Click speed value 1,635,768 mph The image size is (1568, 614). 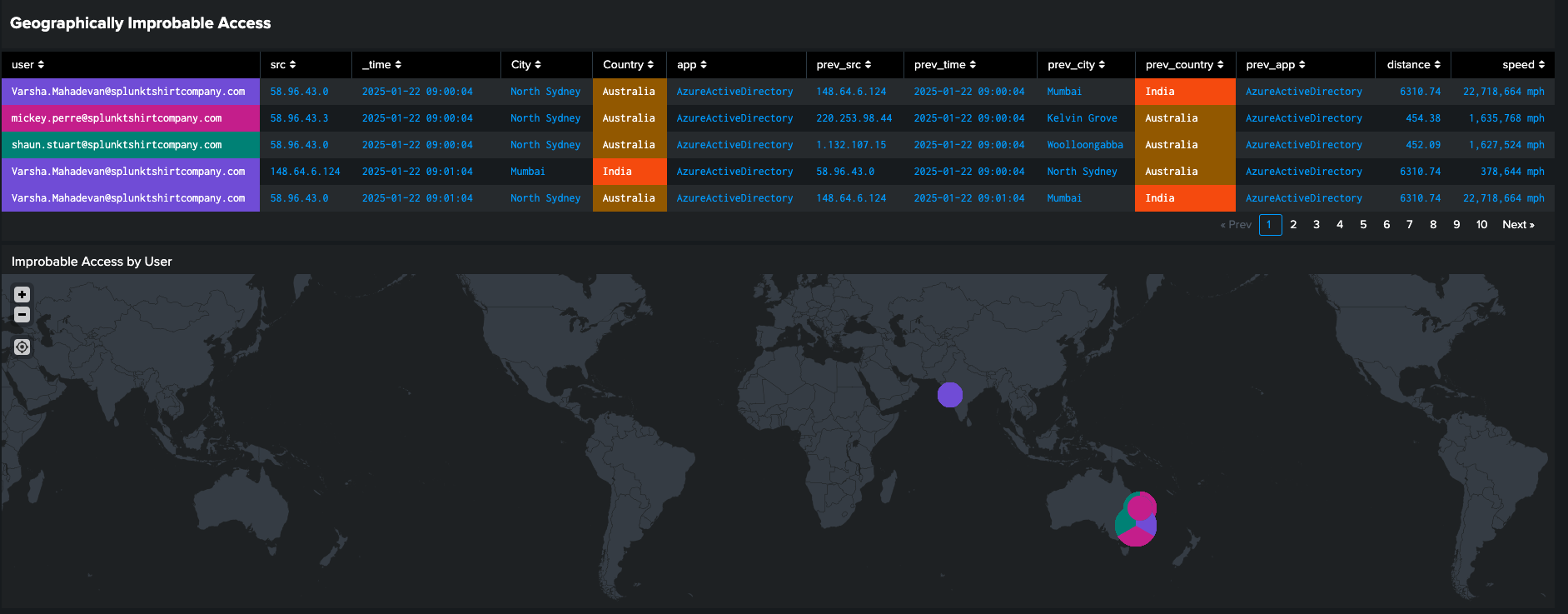[x=1506, y=118]
